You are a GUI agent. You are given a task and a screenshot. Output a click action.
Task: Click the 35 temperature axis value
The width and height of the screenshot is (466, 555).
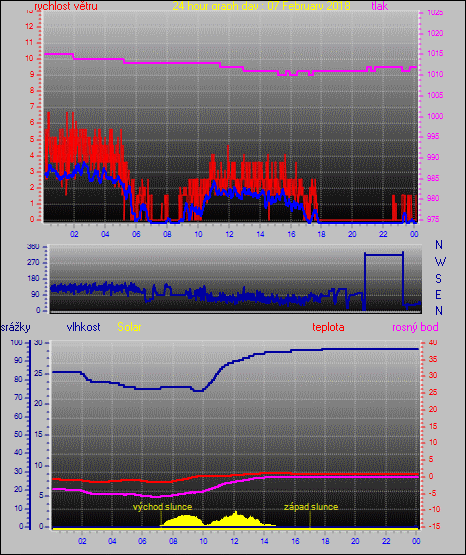click(x=433, y=359)
